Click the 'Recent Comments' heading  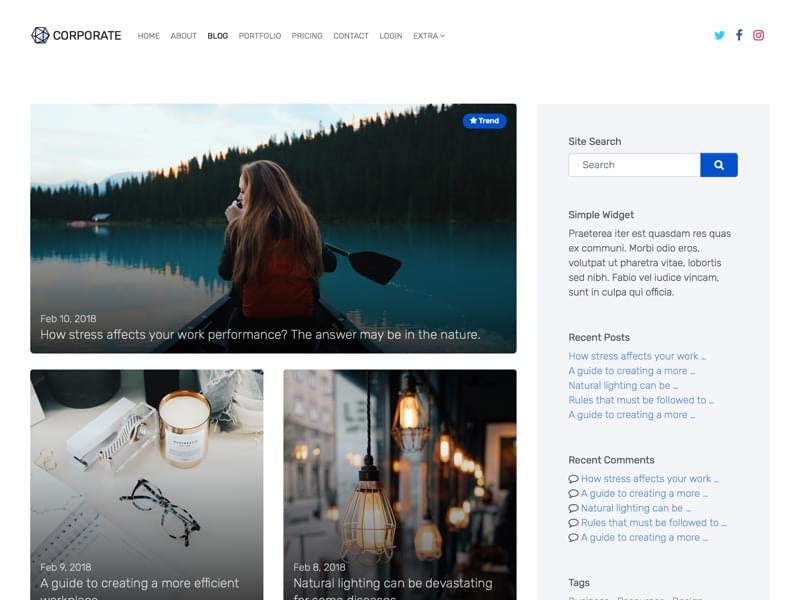point(611,460)
